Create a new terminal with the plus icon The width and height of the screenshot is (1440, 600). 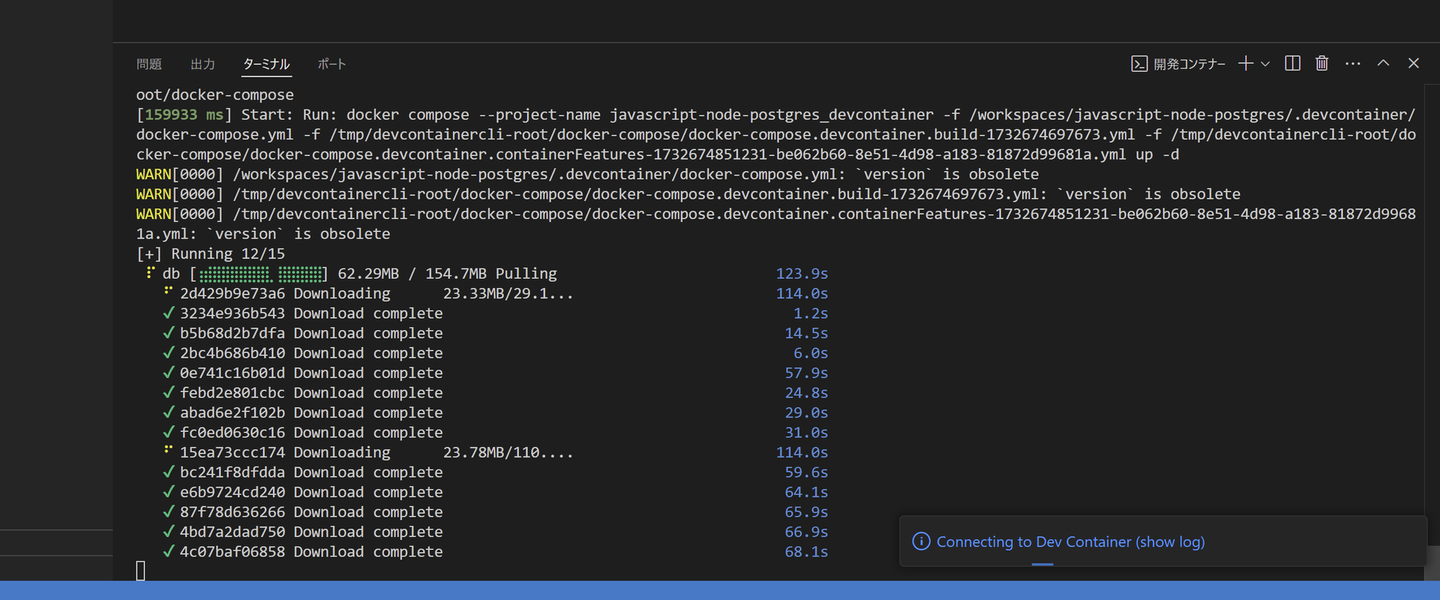(1245, 64)
